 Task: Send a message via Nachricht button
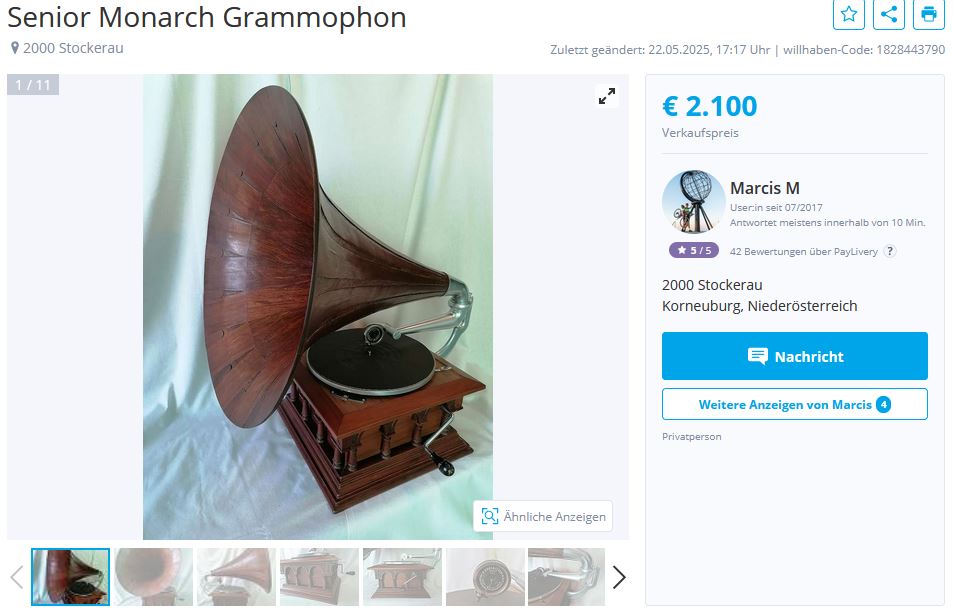[x=794, y=356]
